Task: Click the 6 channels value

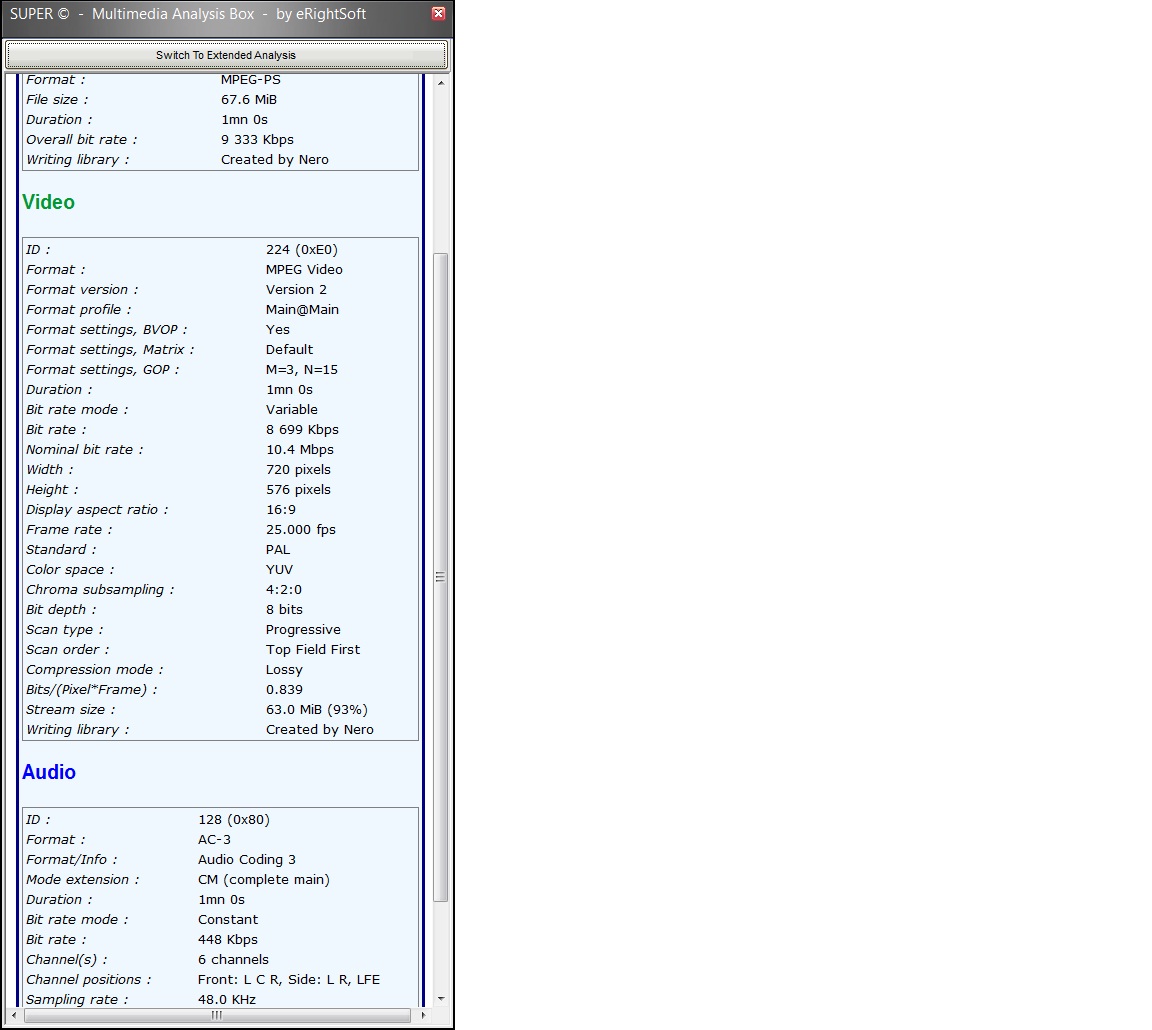Action: coord(233,959)
